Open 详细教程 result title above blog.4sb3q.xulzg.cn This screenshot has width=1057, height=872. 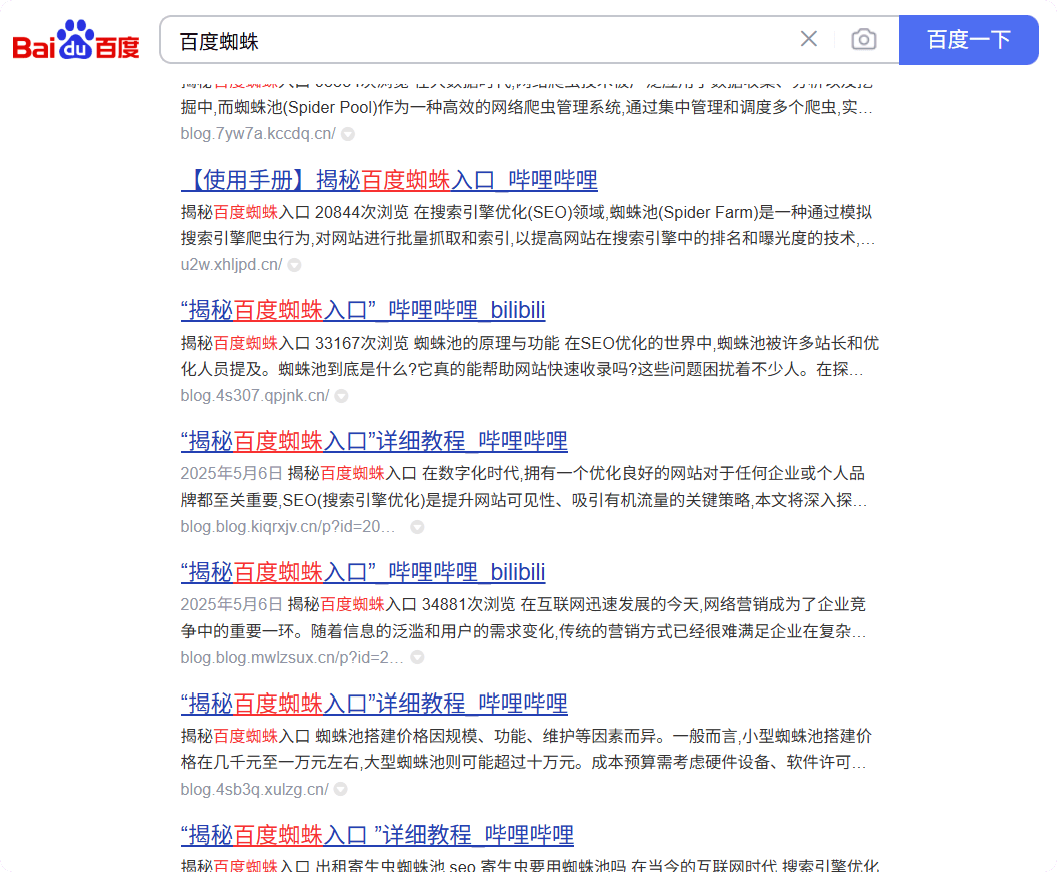tap(374, 704)
